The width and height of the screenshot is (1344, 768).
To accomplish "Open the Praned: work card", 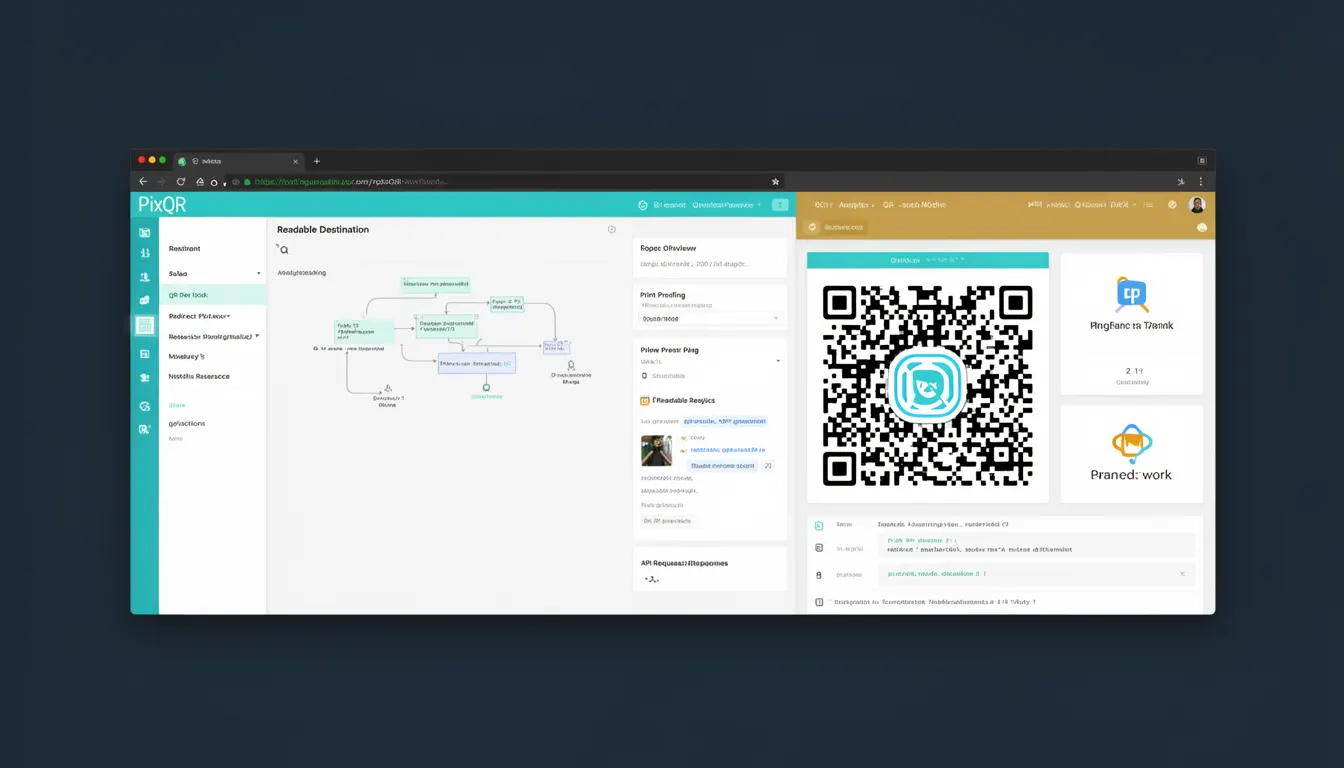I will (x=1131, y=454).
